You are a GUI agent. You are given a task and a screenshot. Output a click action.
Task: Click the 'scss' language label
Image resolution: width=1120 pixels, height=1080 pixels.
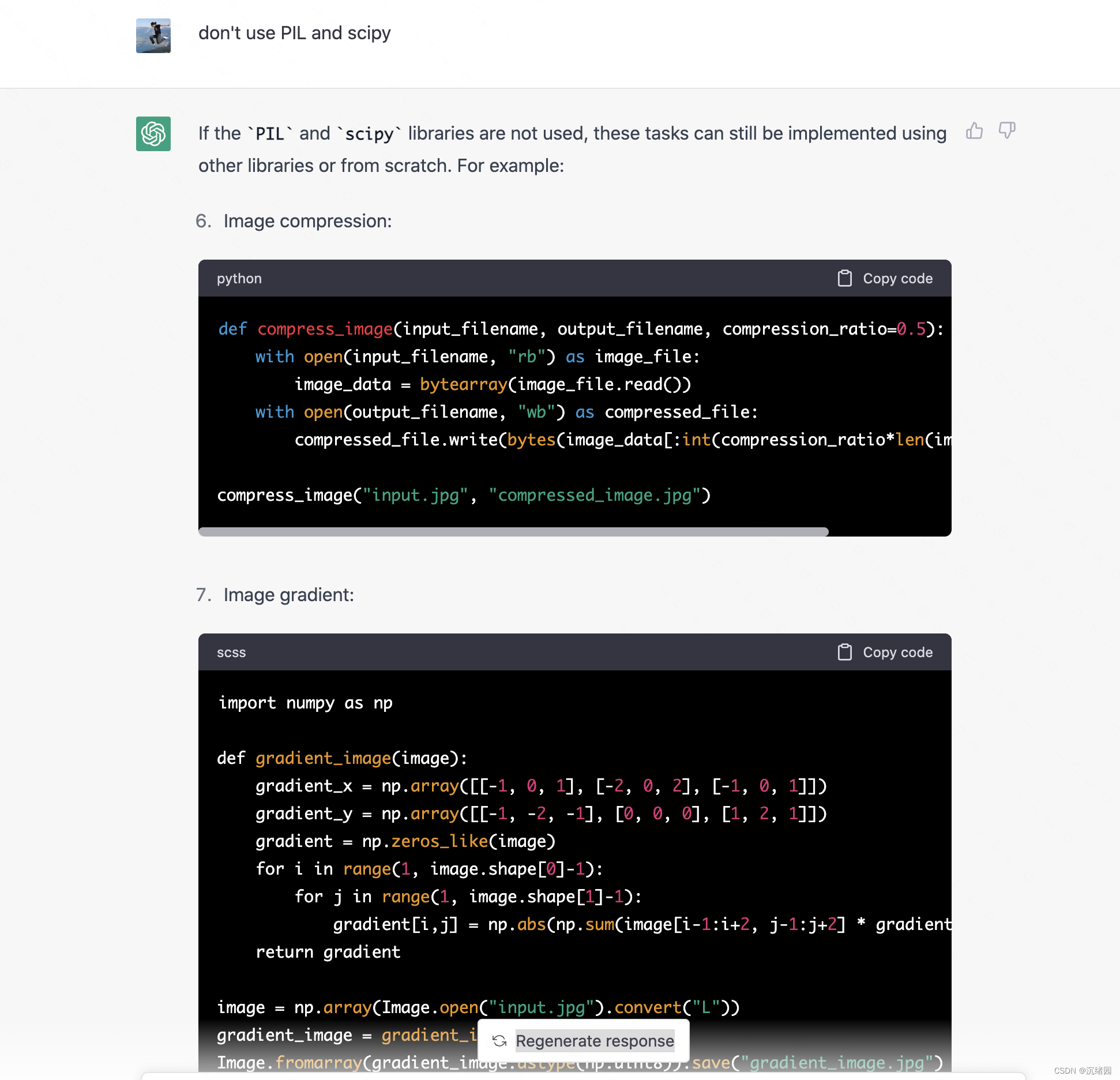231,652
